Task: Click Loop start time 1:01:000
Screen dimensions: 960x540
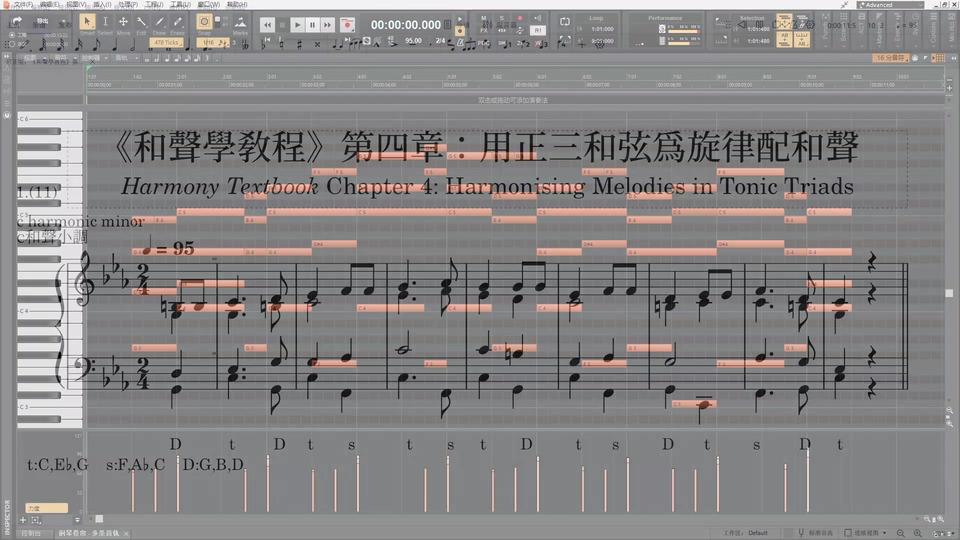Action: (x=602, y=29)
